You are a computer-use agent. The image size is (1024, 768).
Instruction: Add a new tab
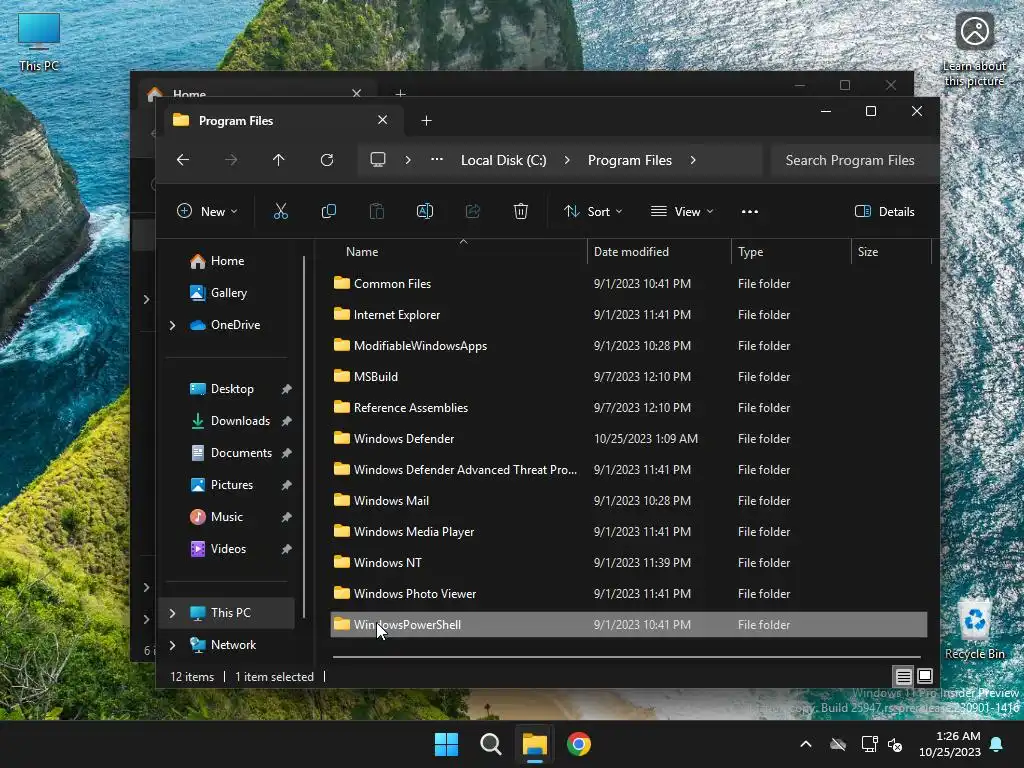[426, 121]
